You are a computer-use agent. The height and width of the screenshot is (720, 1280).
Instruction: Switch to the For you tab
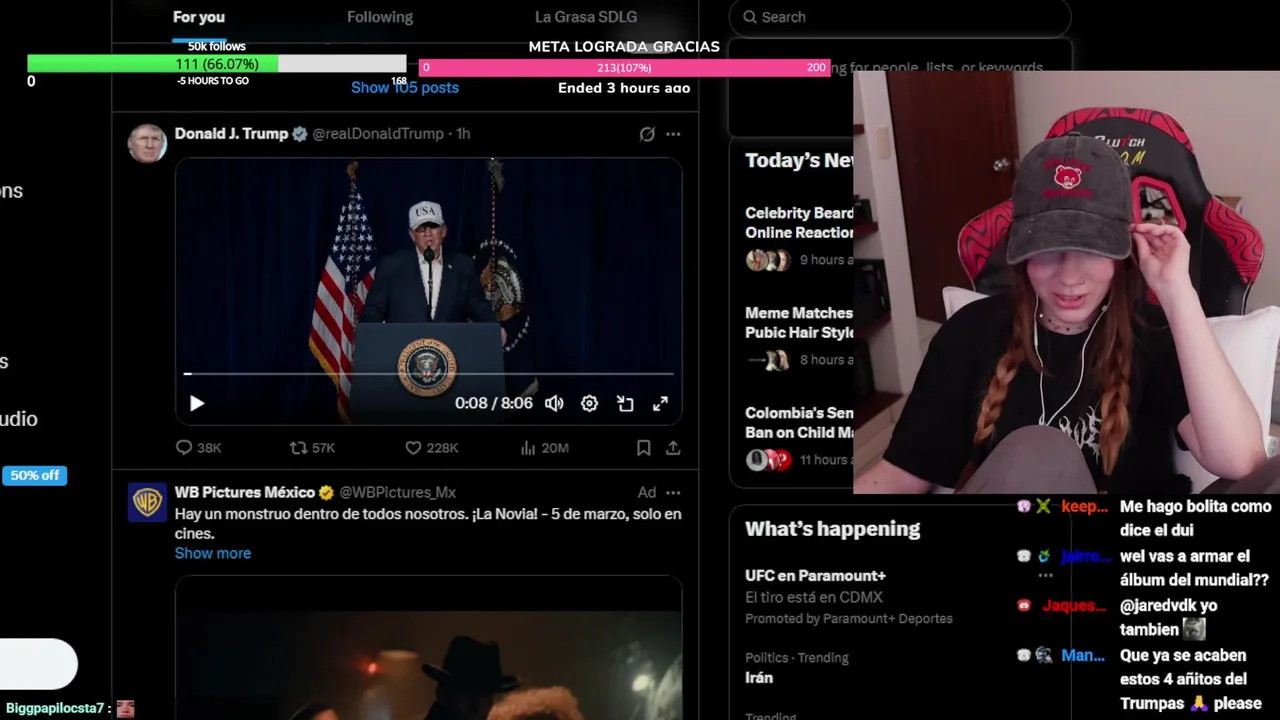point(199,17)
